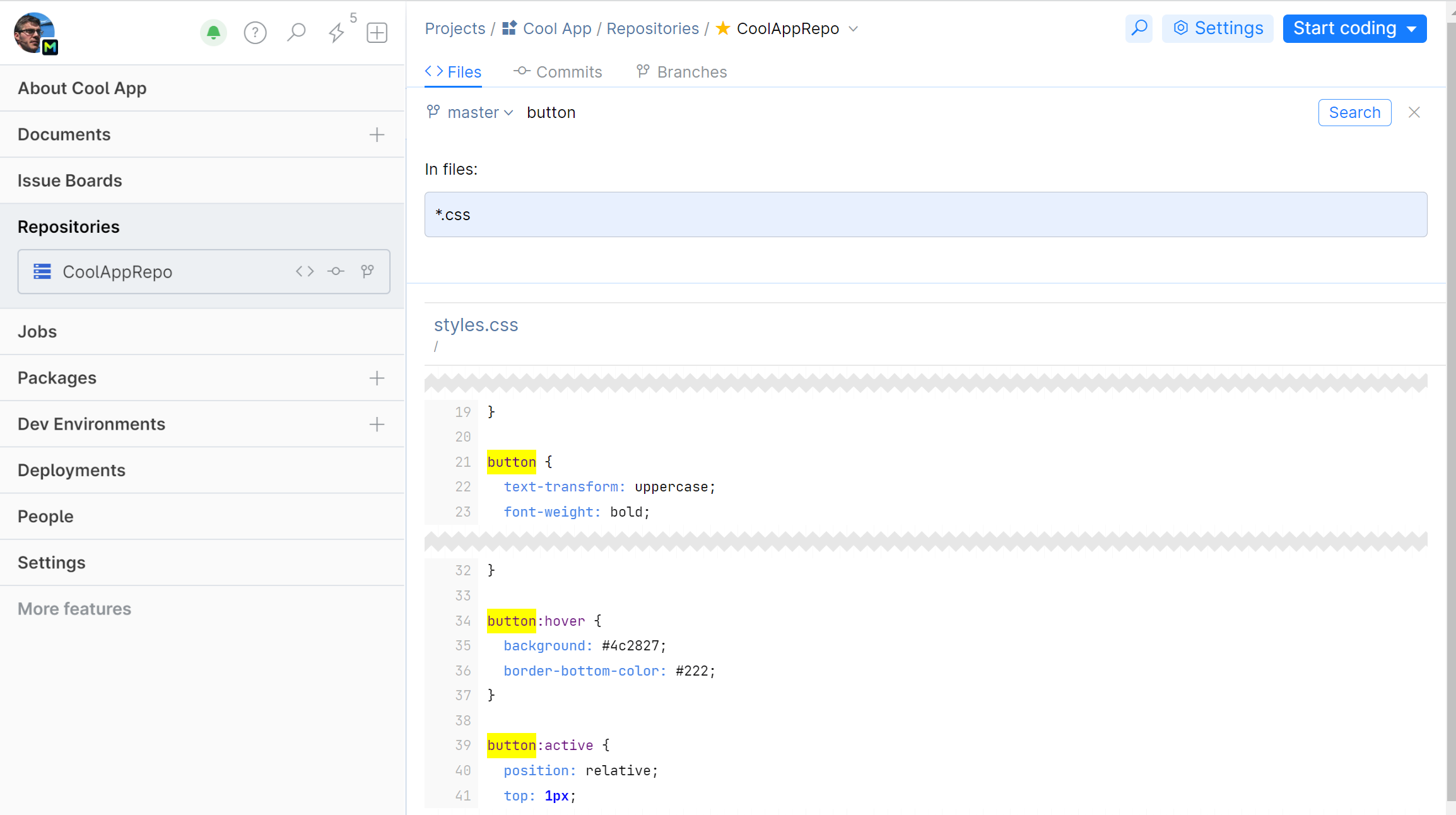The width and height of the screenshot is (1456, 815).
Task: Click the star icon beside CoolAppRepo breadcrumb
Action: [x=722, y=28]
